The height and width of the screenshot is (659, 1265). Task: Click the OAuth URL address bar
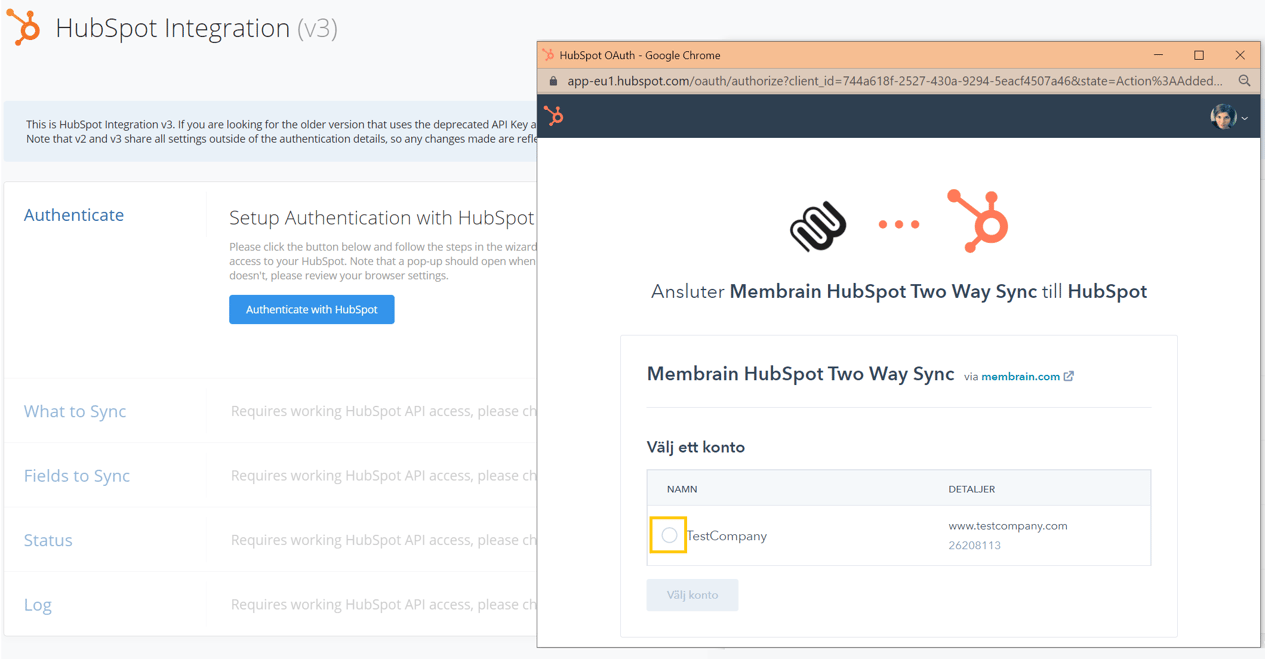point(894,81)
